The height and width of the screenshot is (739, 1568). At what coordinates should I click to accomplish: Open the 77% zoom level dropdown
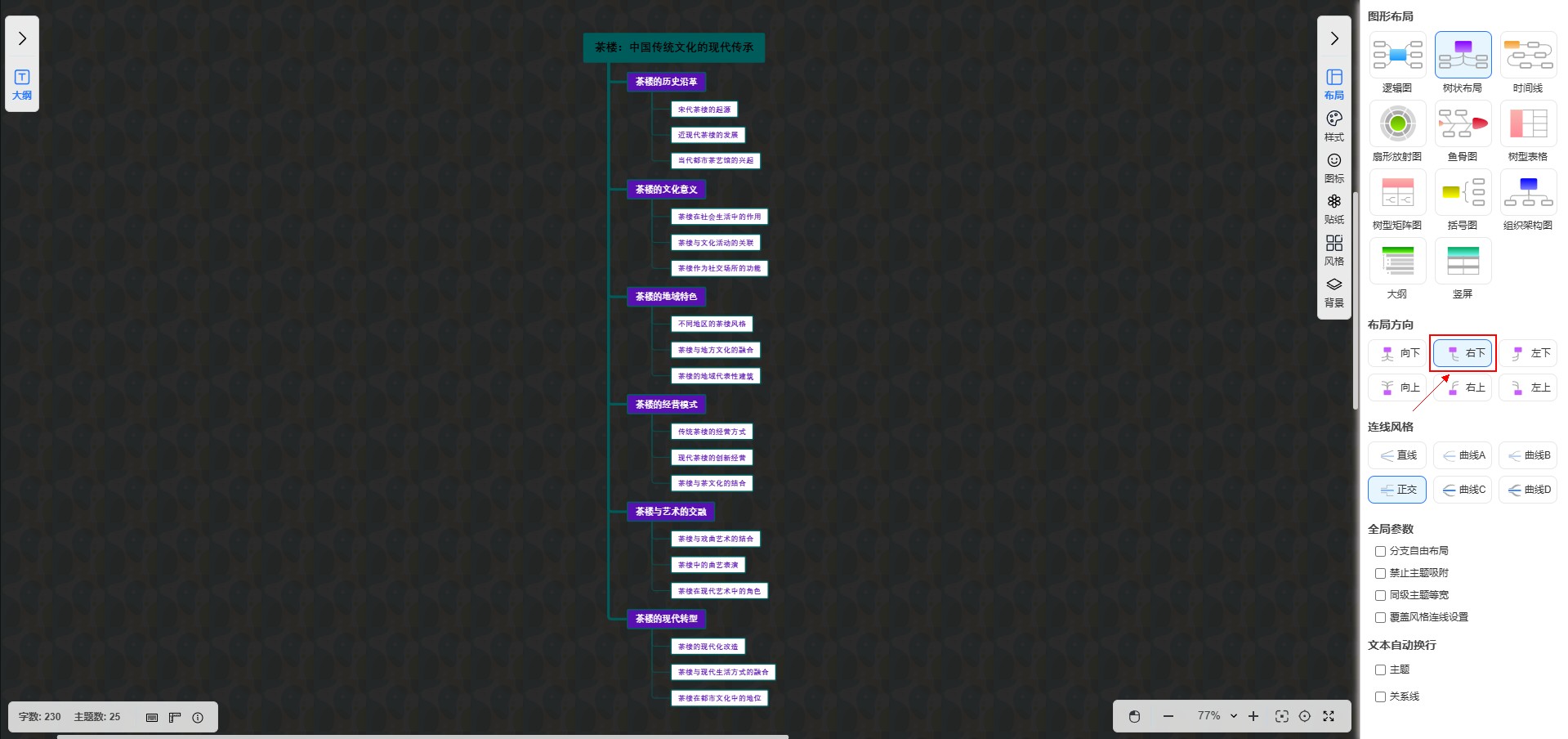(1217, 716)
